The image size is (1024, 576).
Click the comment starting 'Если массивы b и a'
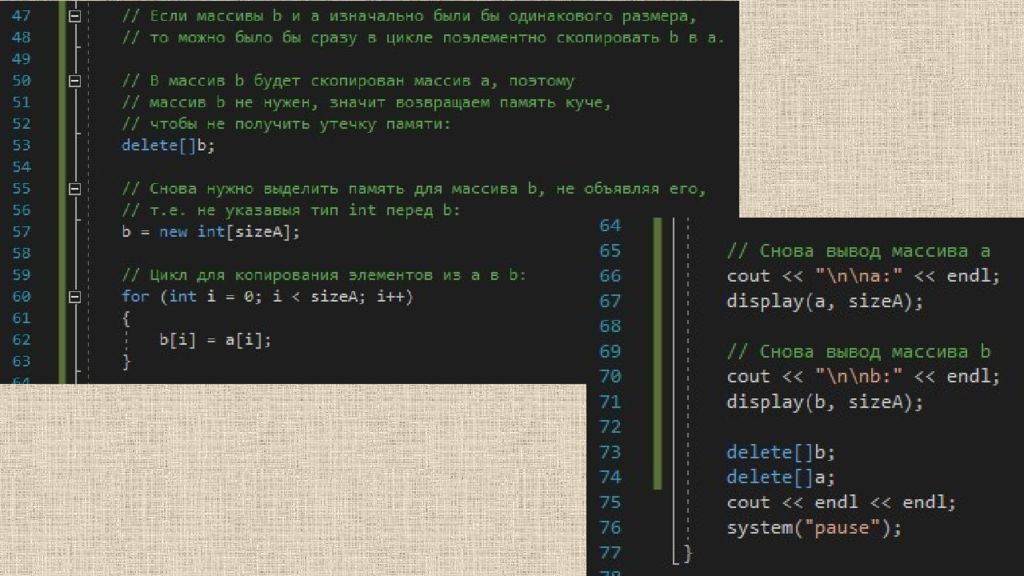pyautogui.click(x=409, y=16)
